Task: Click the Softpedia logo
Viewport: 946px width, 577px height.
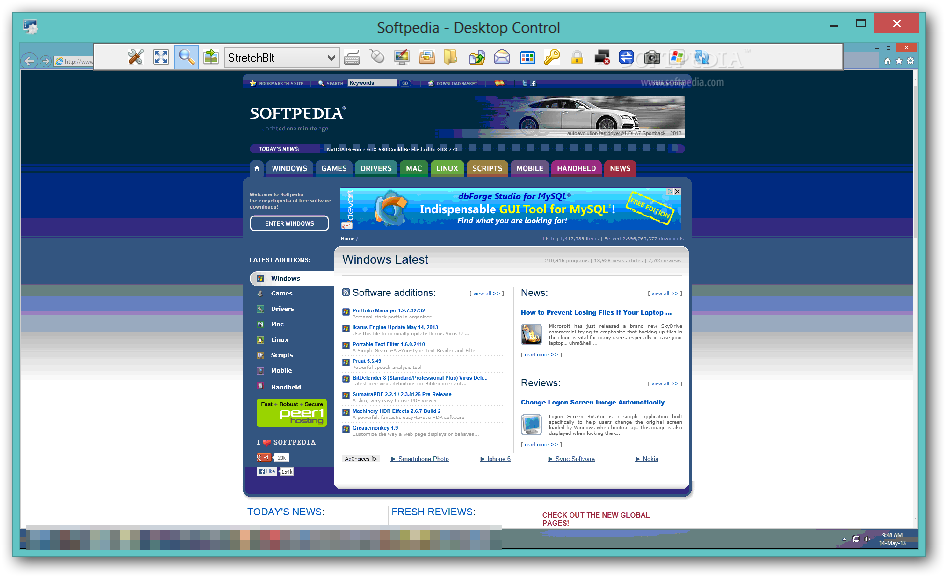Action: pos(297,113)
